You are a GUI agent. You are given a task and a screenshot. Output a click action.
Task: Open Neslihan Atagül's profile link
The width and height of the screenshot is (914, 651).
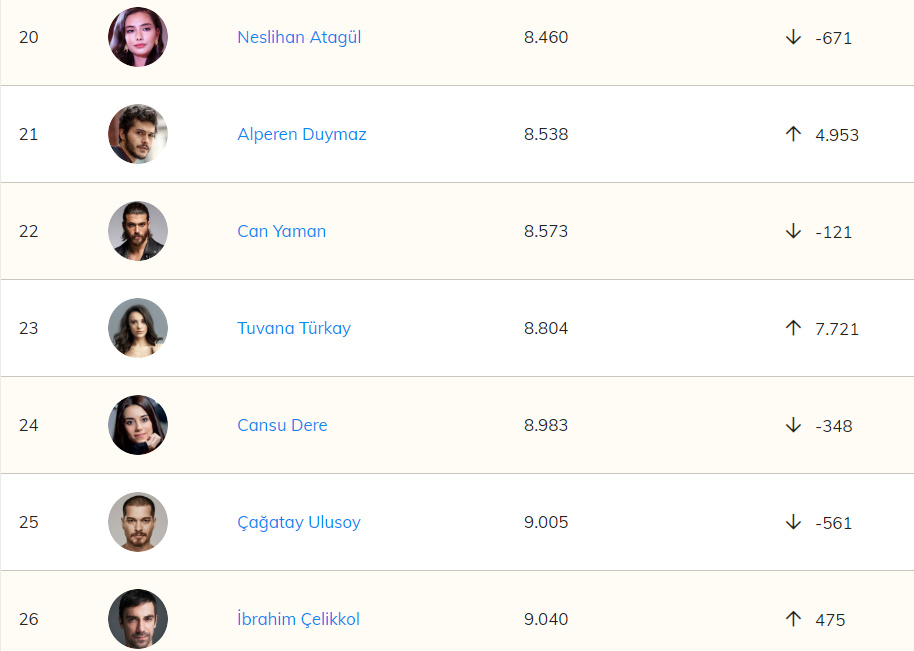(299, 37)
